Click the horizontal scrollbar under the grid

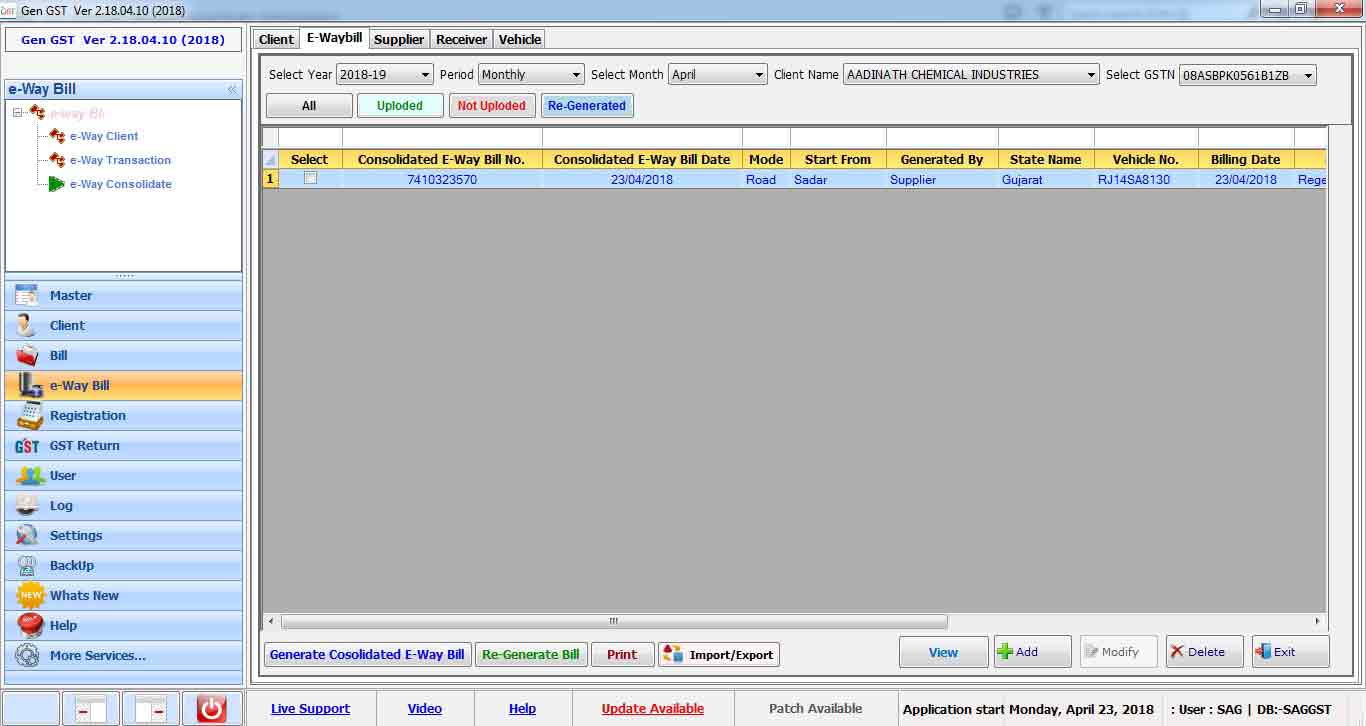click(613, 622)
